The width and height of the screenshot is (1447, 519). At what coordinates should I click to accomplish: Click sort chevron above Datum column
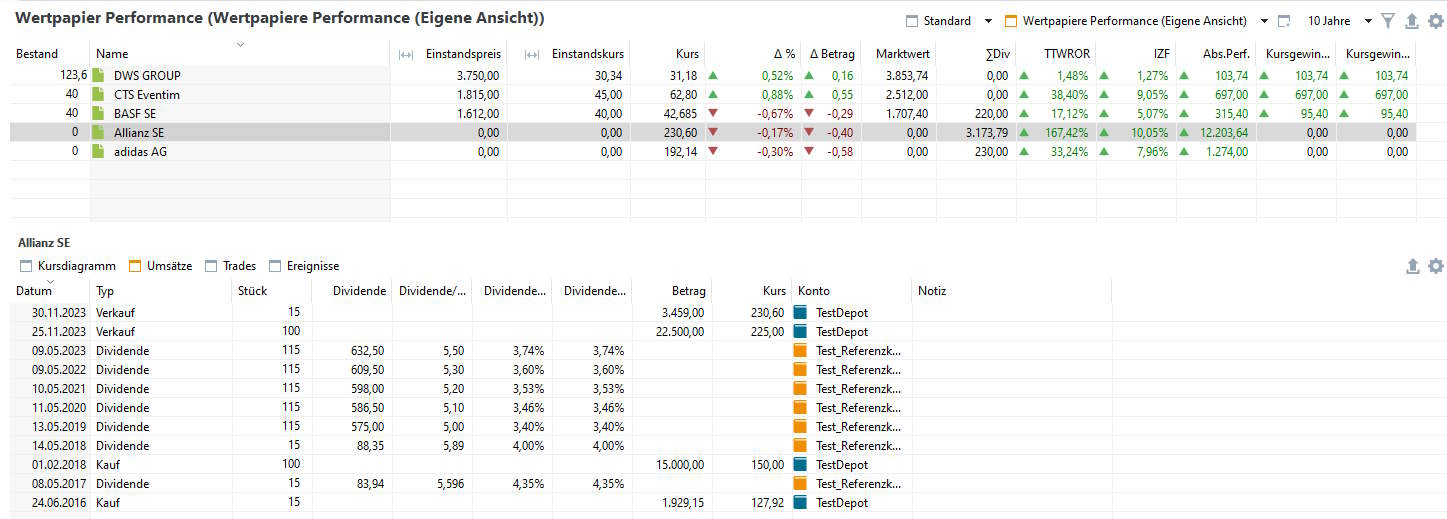(x=49, y=282)
